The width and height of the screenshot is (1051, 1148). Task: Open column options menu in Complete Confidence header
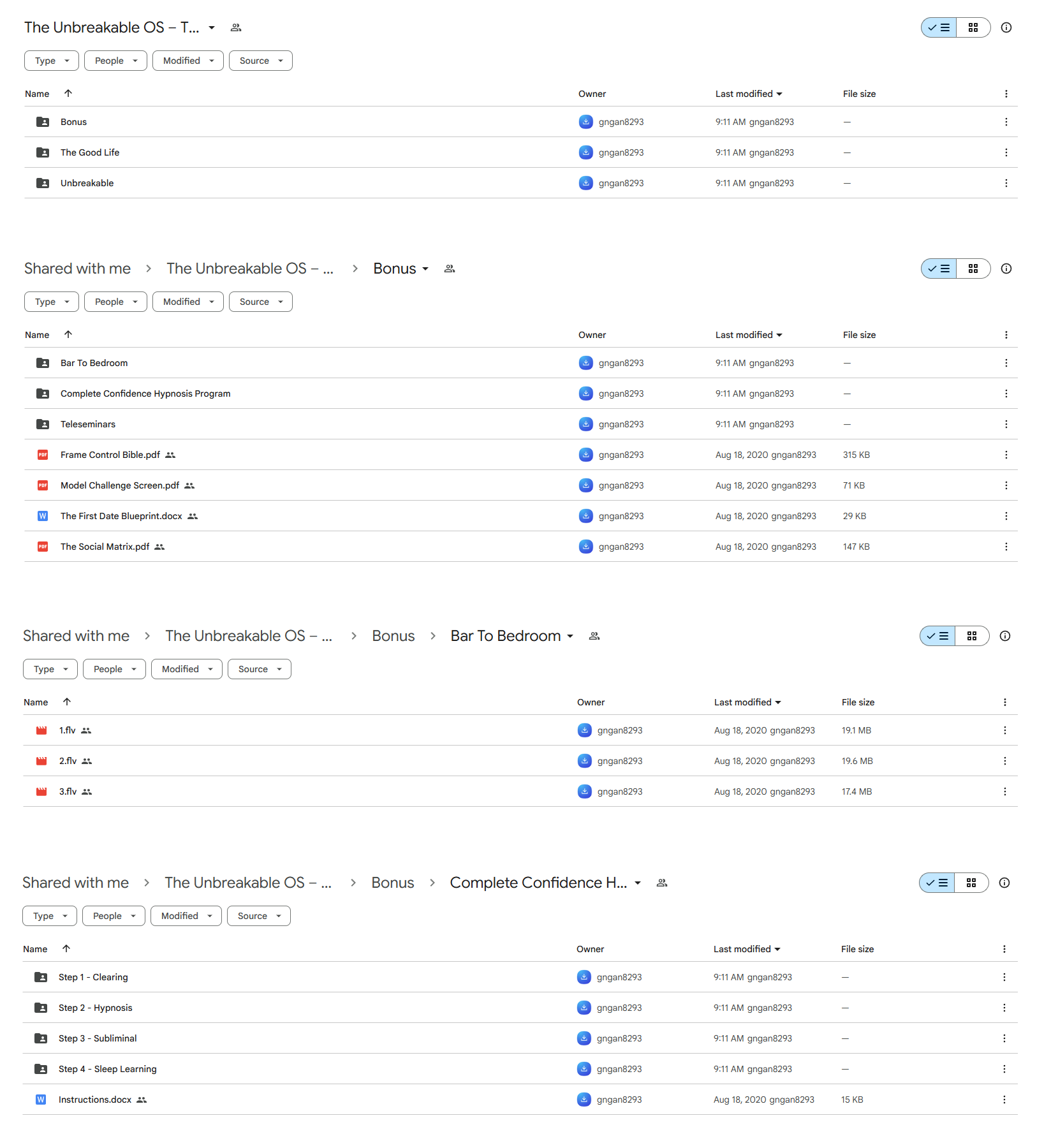(1004, 949)
